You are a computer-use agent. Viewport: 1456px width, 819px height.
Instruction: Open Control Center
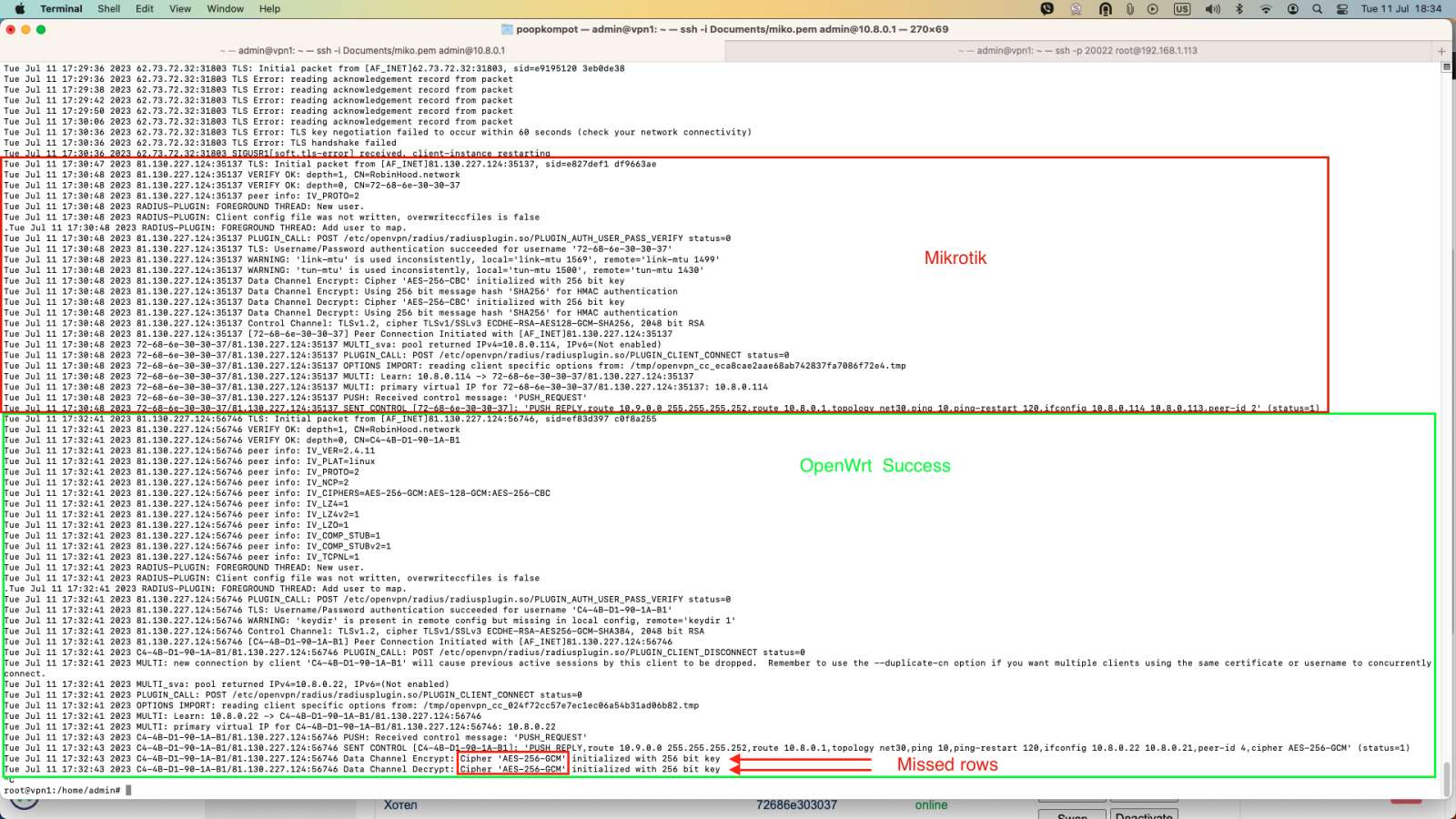coord(1342,9)
